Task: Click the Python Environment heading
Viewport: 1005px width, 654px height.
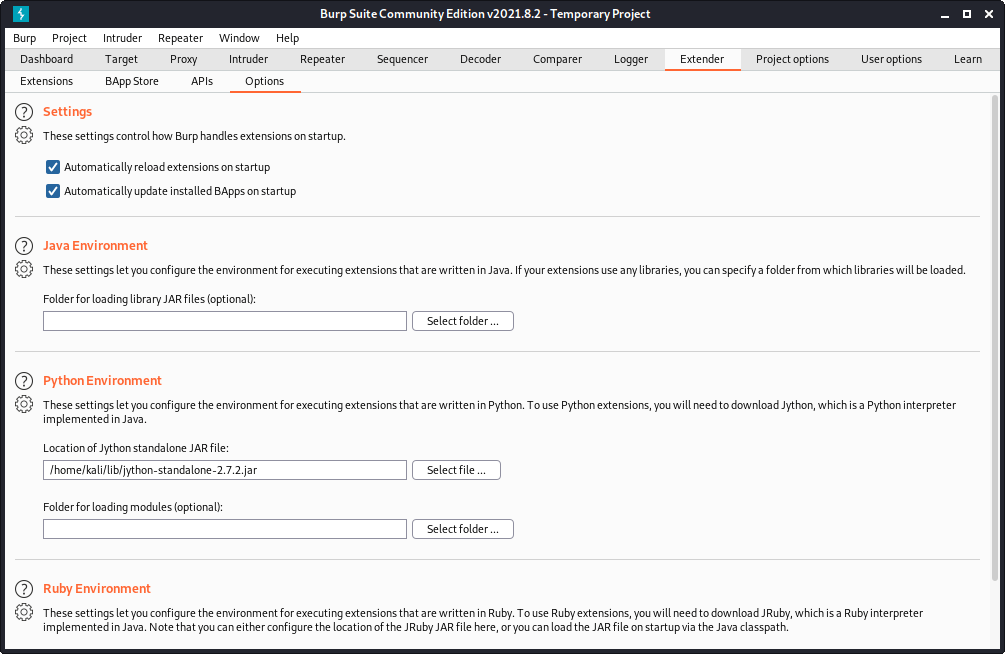Action: [102, 381]
